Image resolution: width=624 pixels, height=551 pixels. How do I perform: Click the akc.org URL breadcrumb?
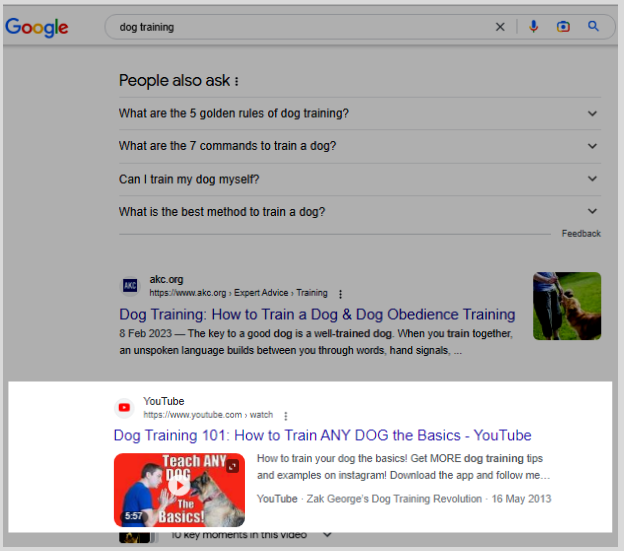pos(238,293)
